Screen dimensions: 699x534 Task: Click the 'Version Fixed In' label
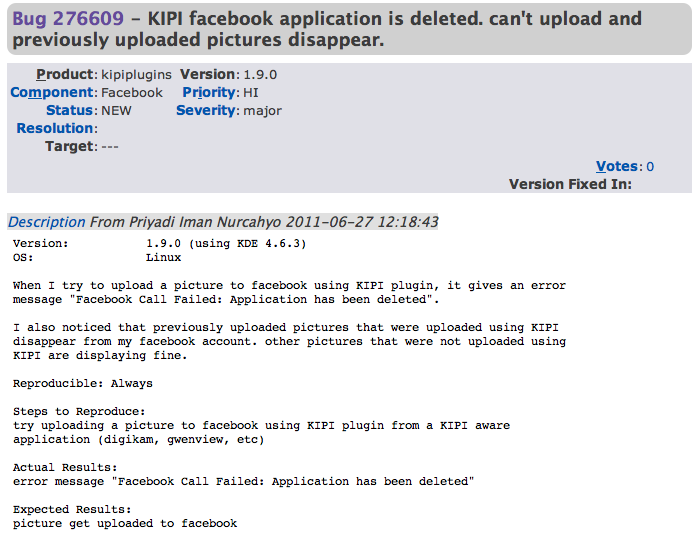(x=570, y=184)
